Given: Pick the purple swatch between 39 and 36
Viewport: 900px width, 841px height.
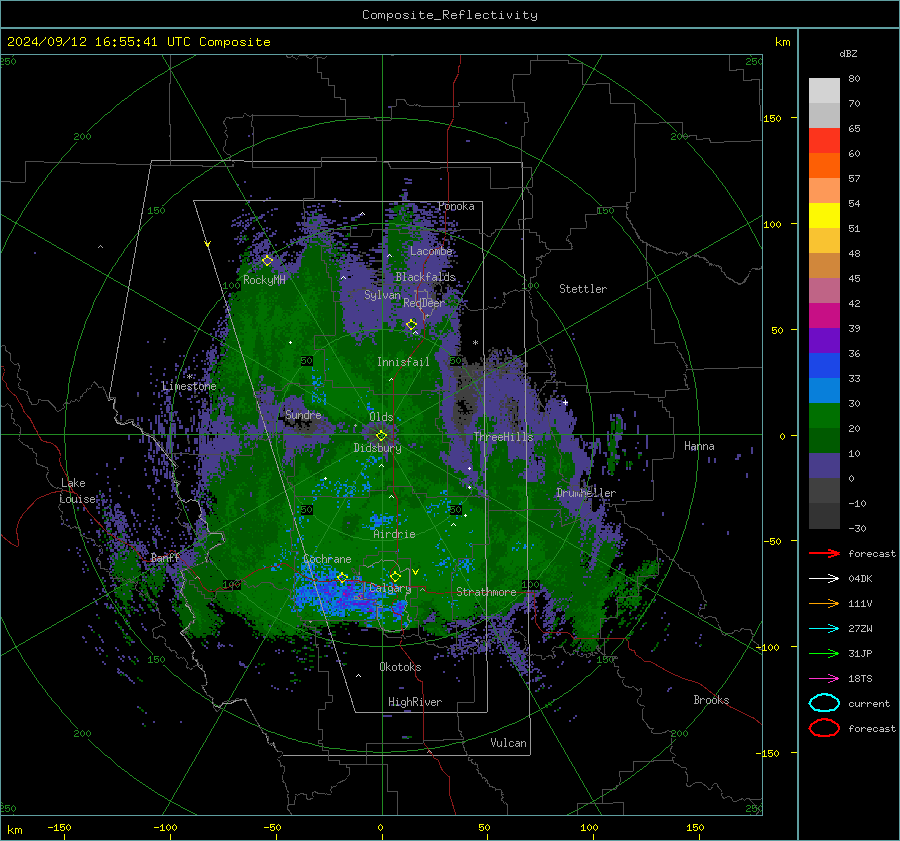Looking at the screenshot, I should click(824, 340).
